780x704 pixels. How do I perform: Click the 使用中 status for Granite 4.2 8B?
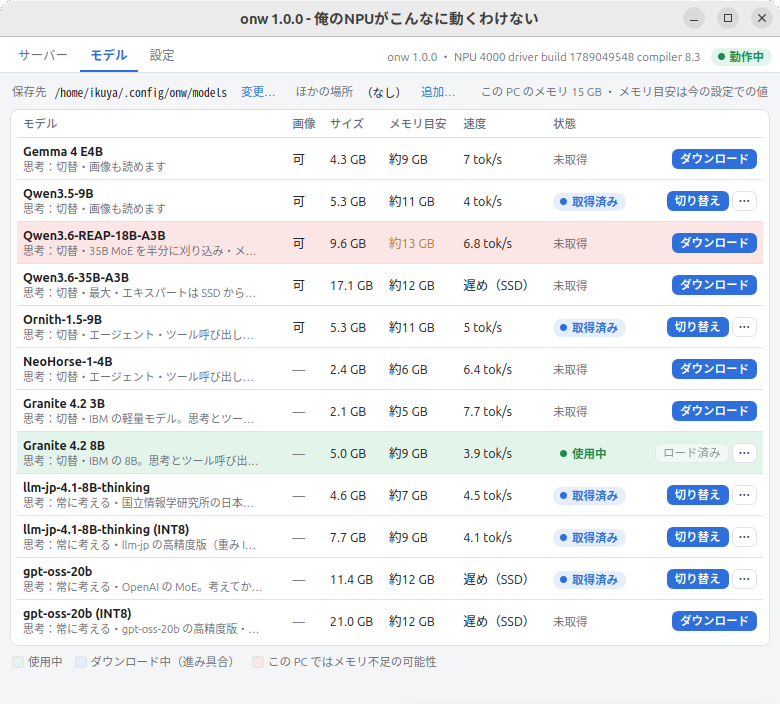tap(583, 453)
